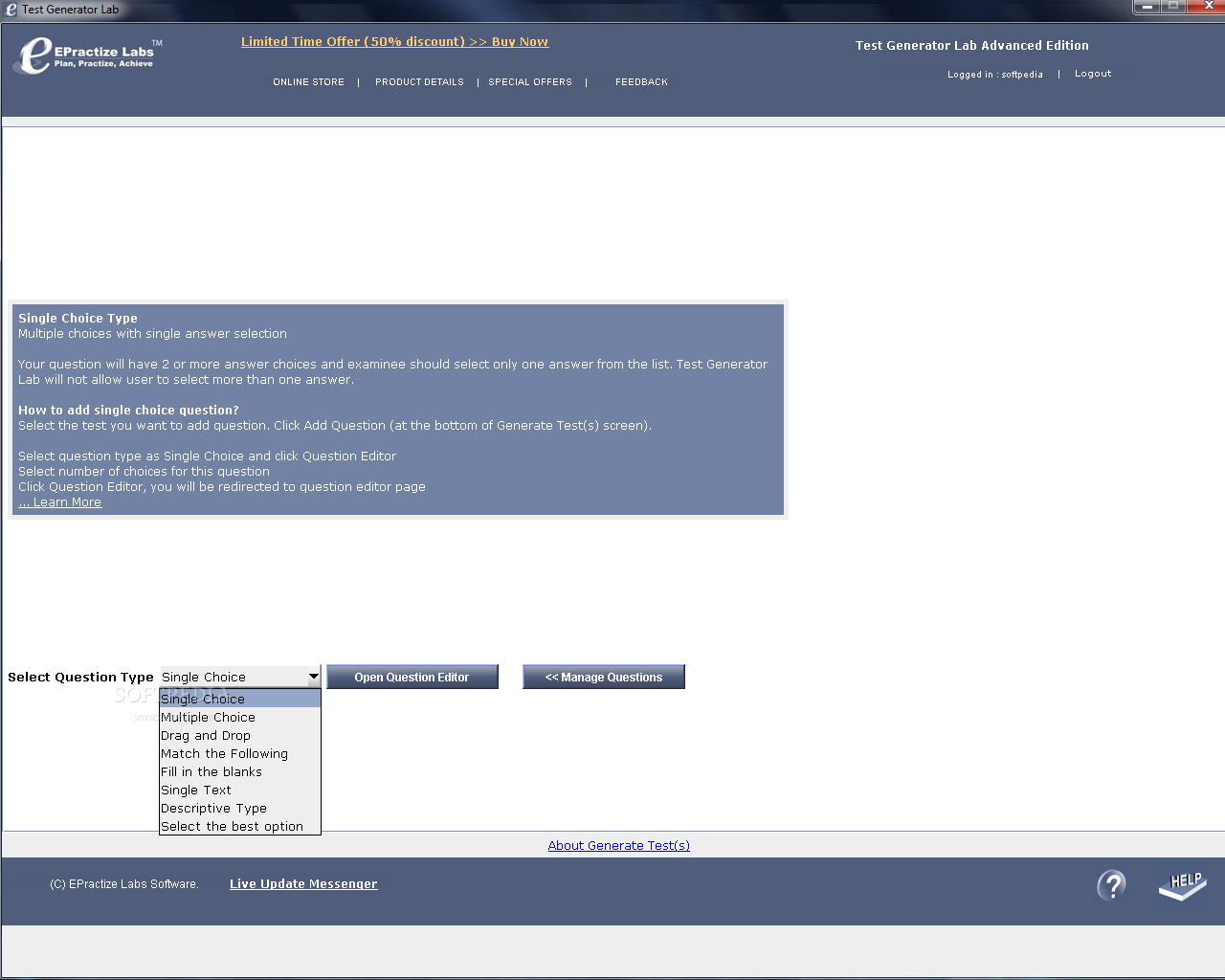Open Limited Time Offer Buy Now link
Image resolution: width=1225 pixels, height=980 pixels.
394,42
